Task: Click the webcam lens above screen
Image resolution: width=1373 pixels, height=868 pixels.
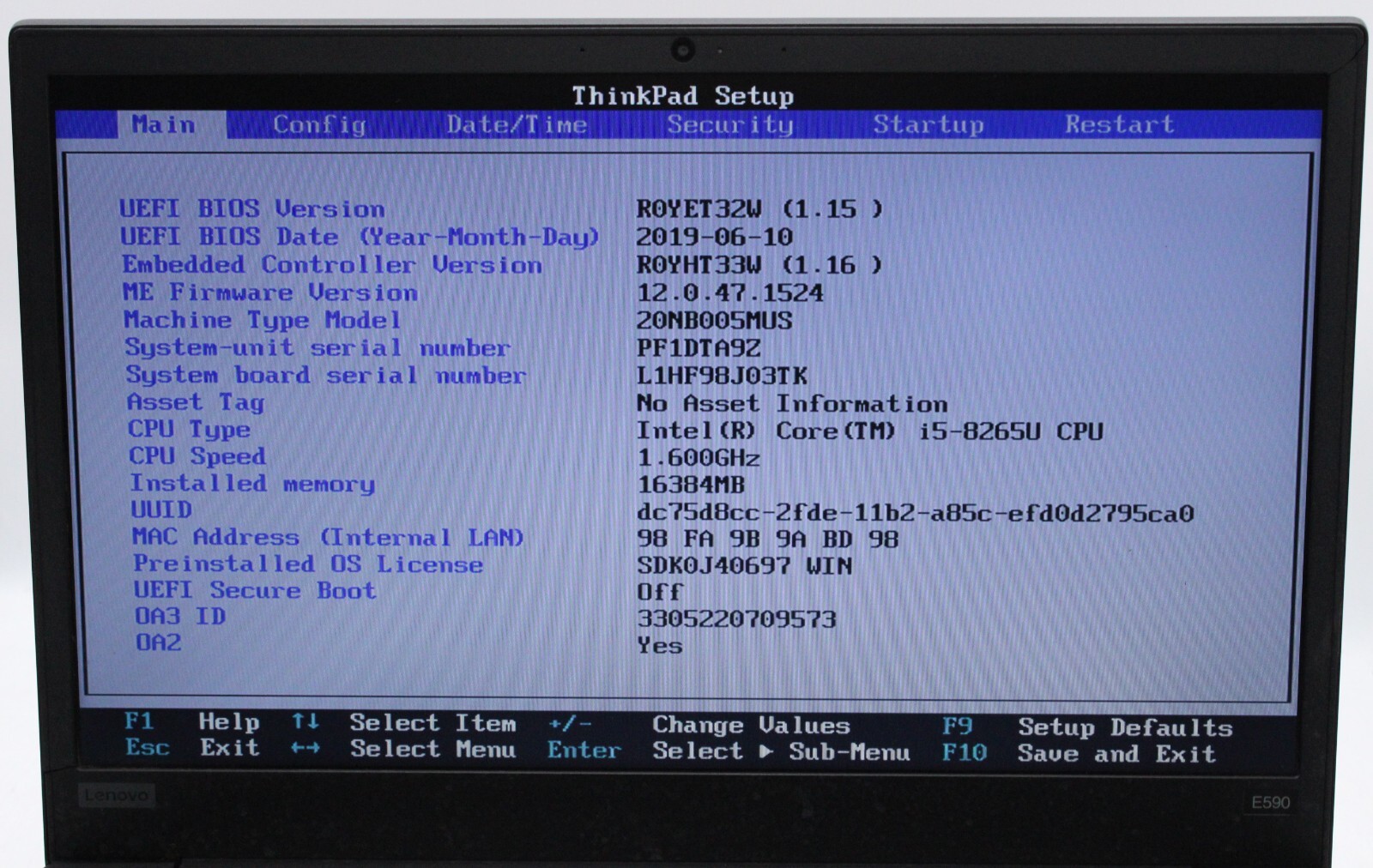Action: [x=683, y=50]
